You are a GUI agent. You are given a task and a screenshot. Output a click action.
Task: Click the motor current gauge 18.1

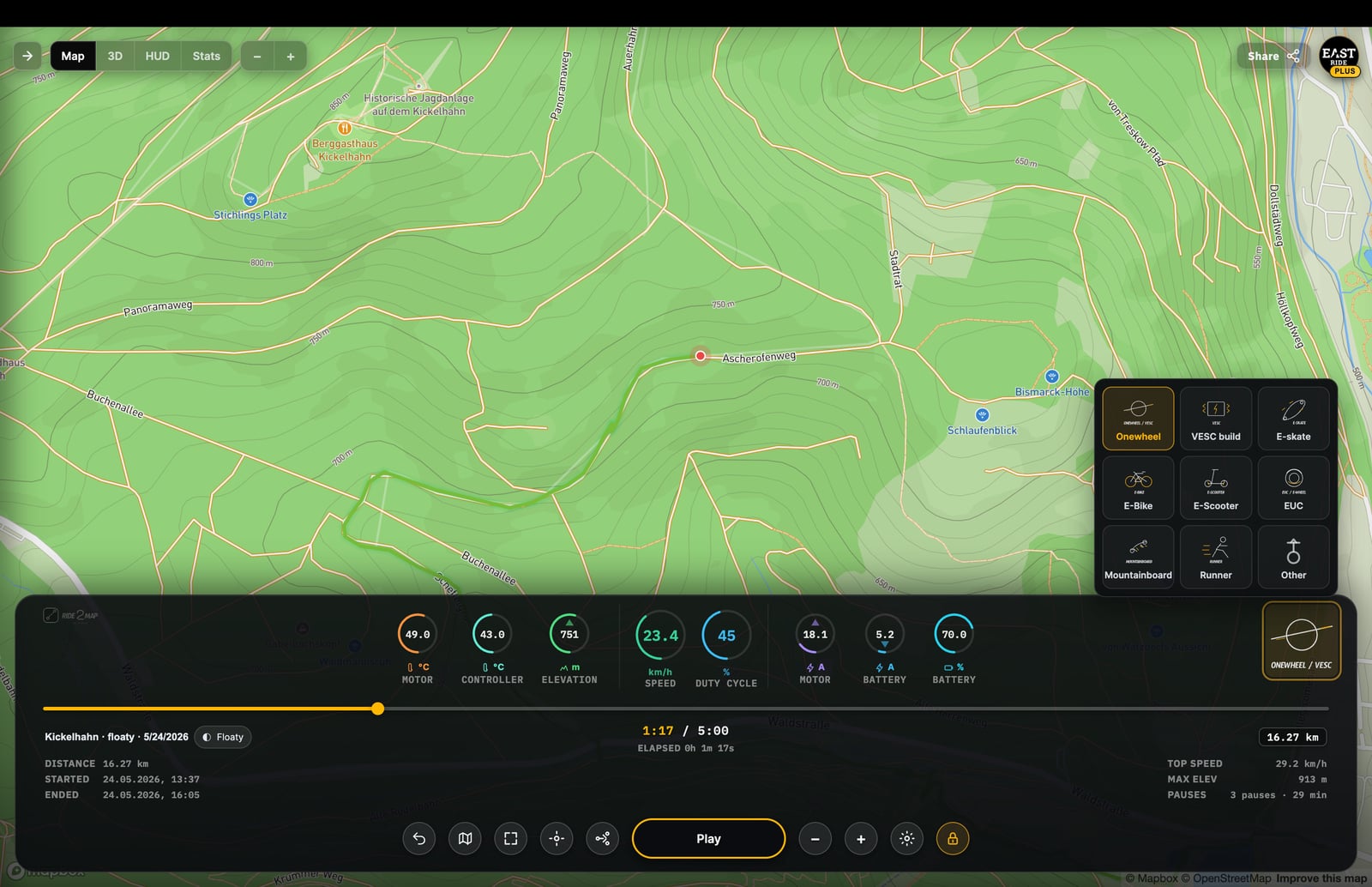tap(815, 635)
